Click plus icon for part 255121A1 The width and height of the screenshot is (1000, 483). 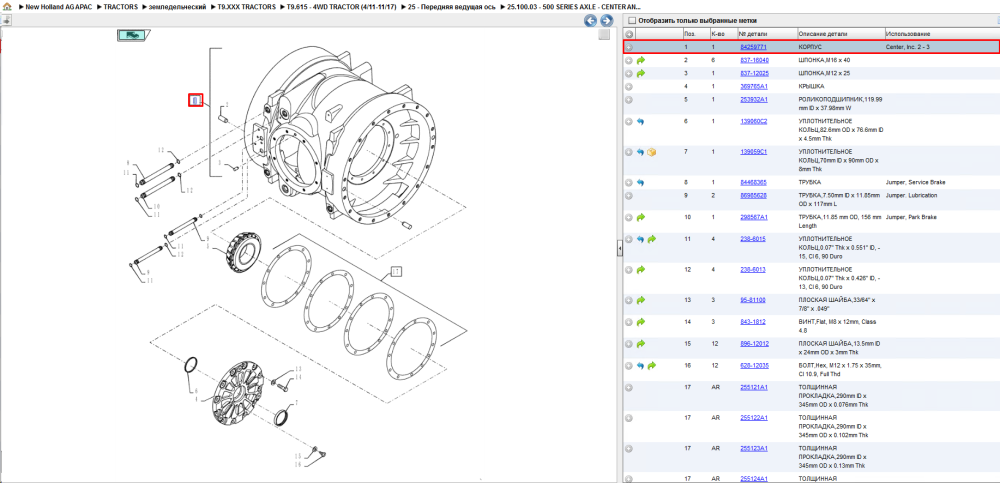pos(629,387)
